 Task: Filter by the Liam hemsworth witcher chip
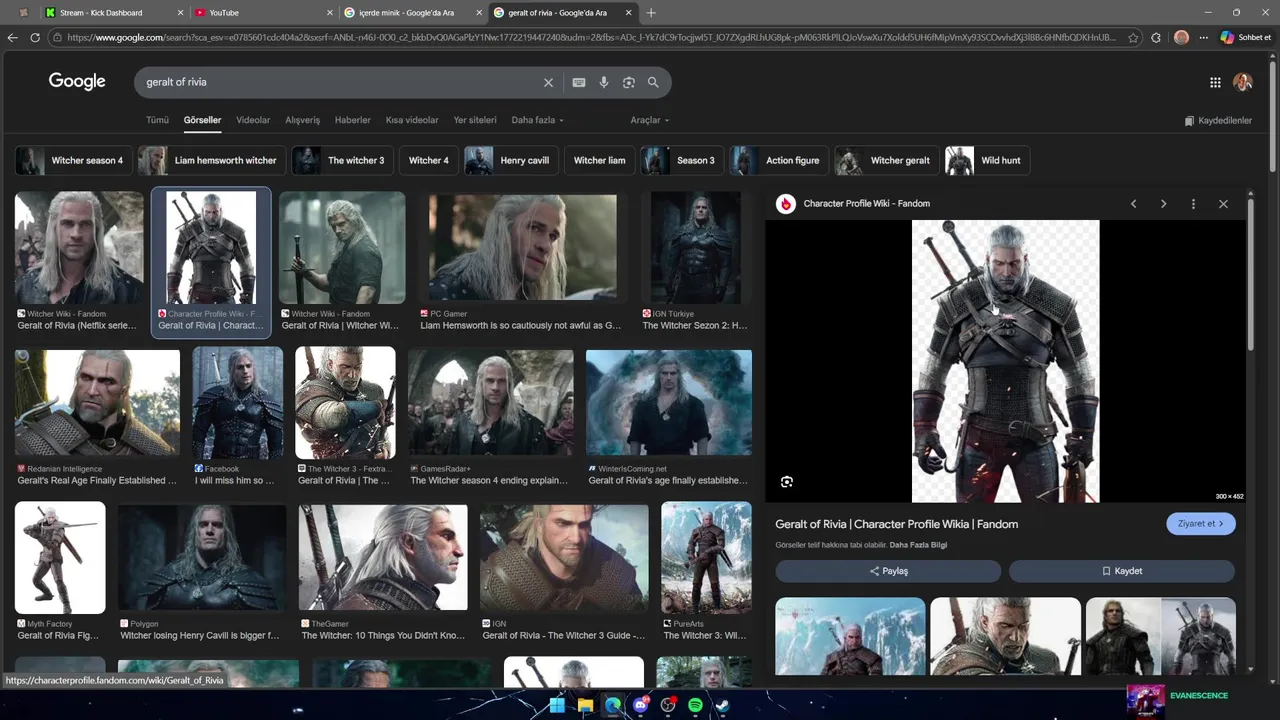pos(212,161)
